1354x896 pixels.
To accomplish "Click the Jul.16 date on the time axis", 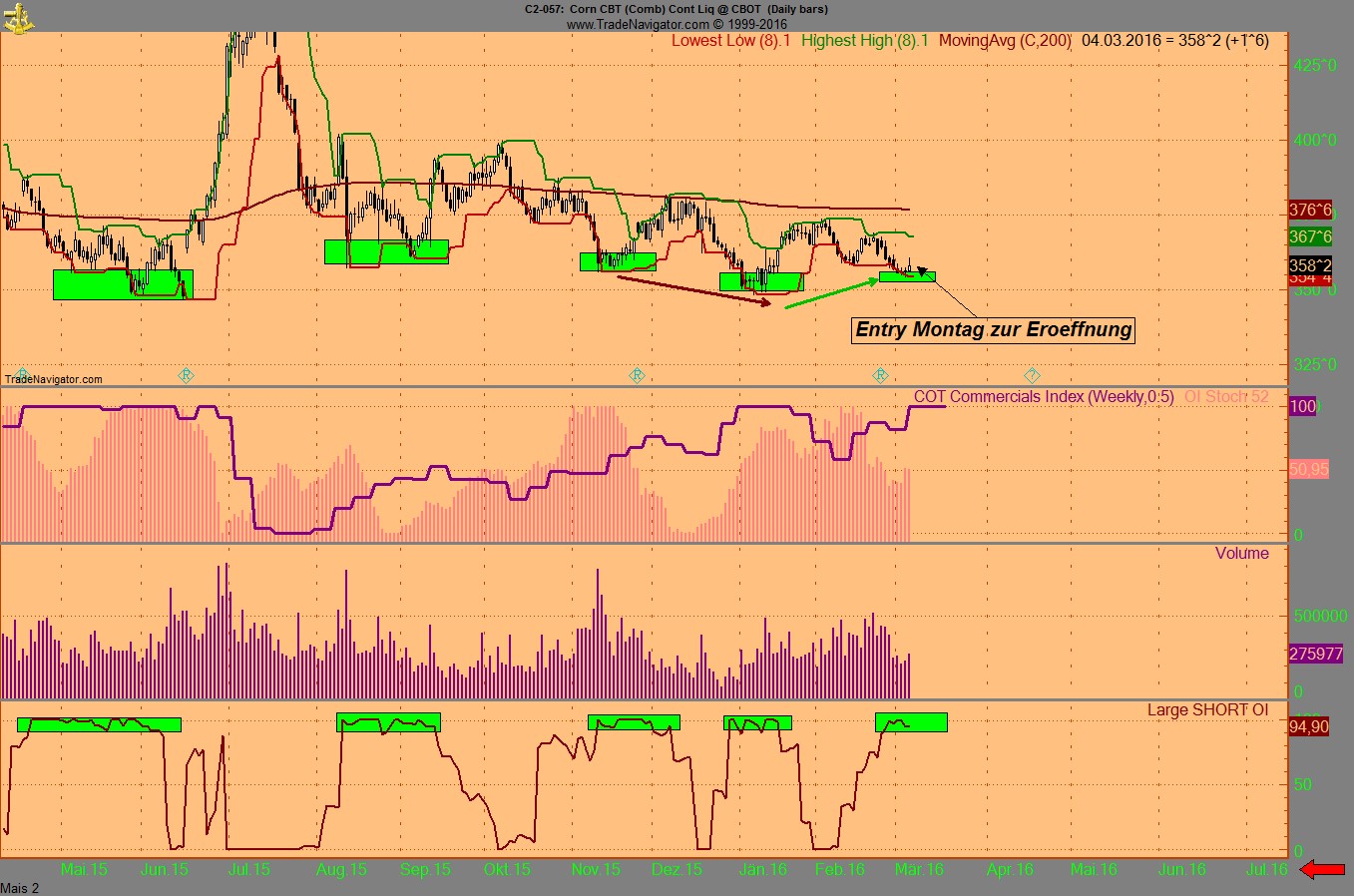I will click(1267, 869).
